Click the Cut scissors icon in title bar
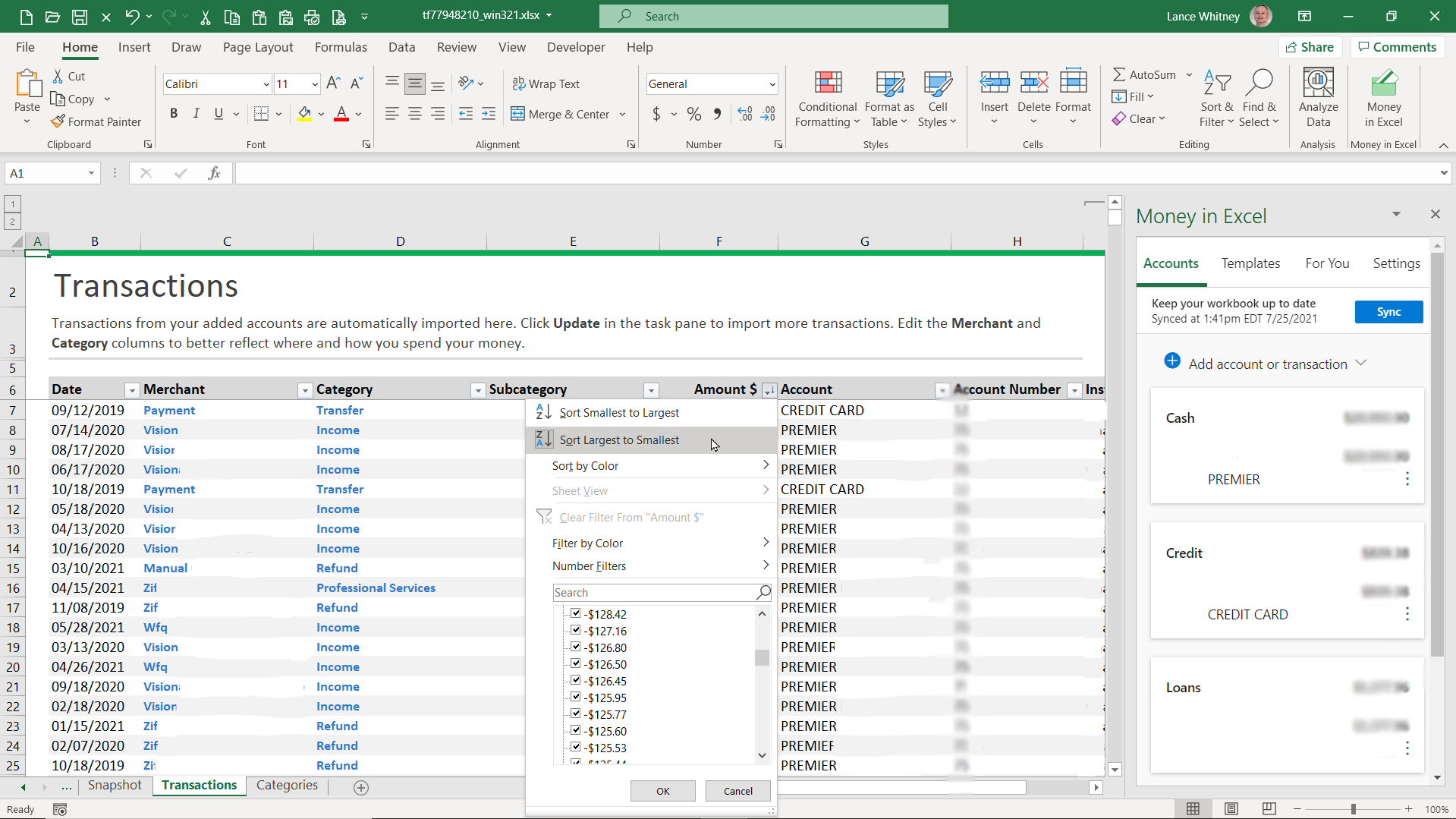 click(205, 16)
